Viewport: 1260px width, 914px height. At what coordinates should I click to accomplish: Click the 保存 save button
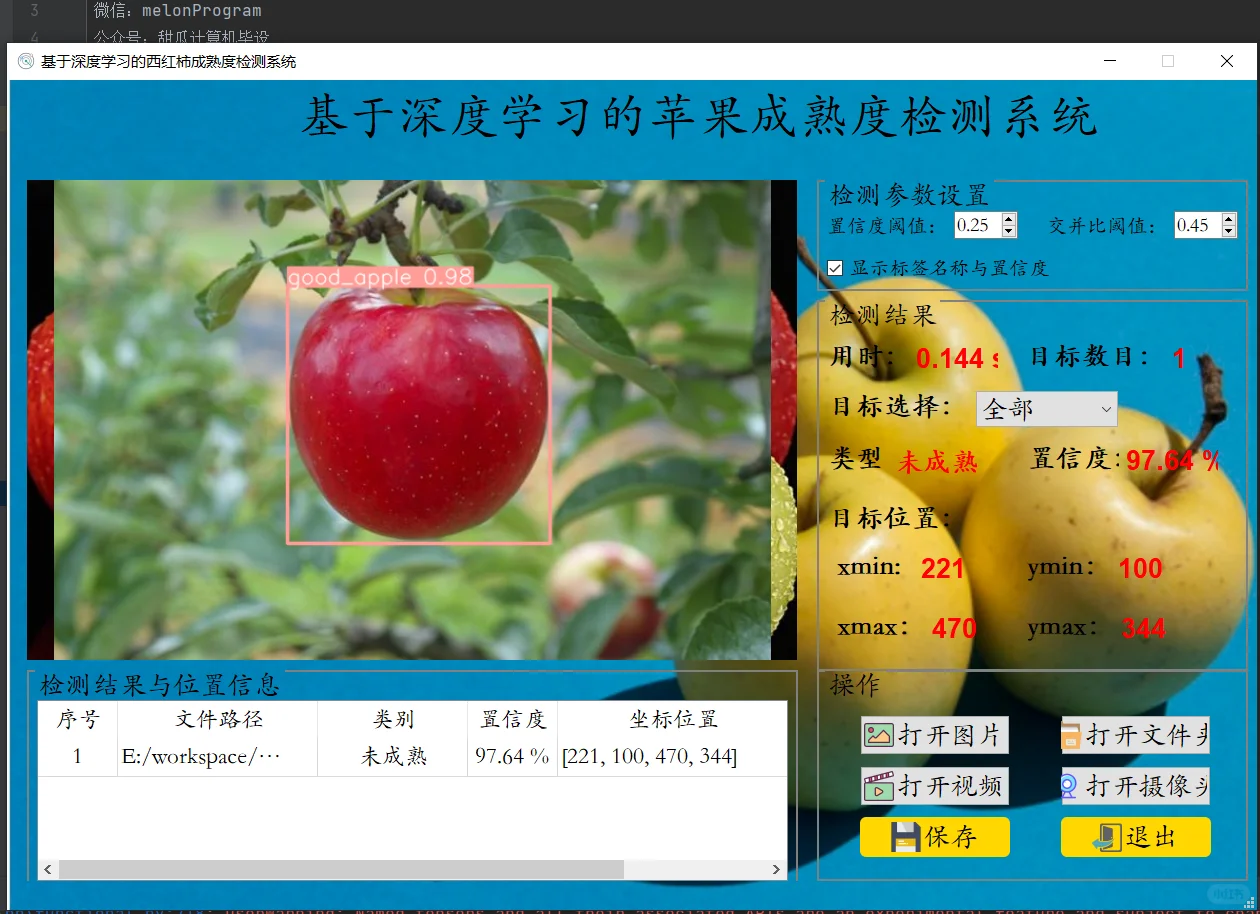[934, 837]
